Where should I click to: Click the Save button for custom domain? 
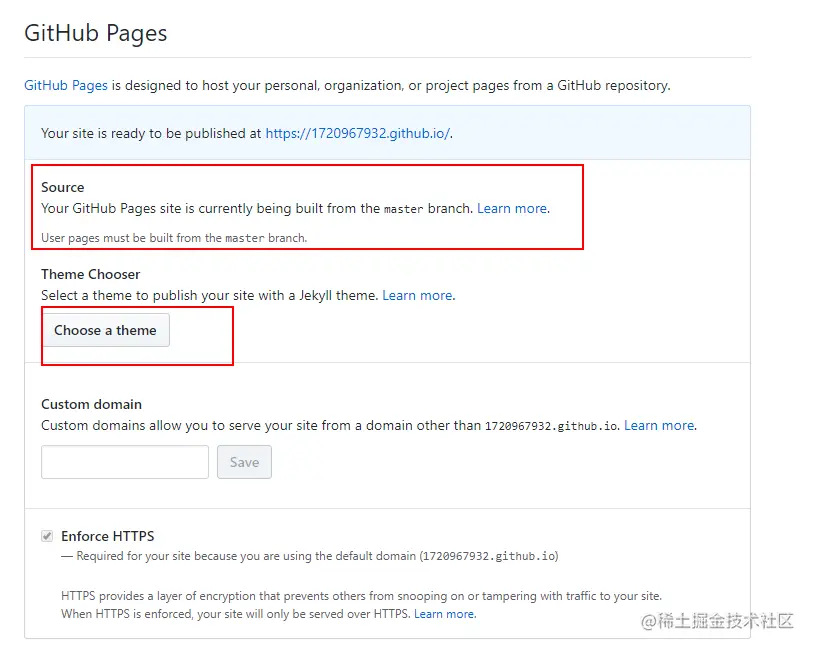tap(244, 462)
